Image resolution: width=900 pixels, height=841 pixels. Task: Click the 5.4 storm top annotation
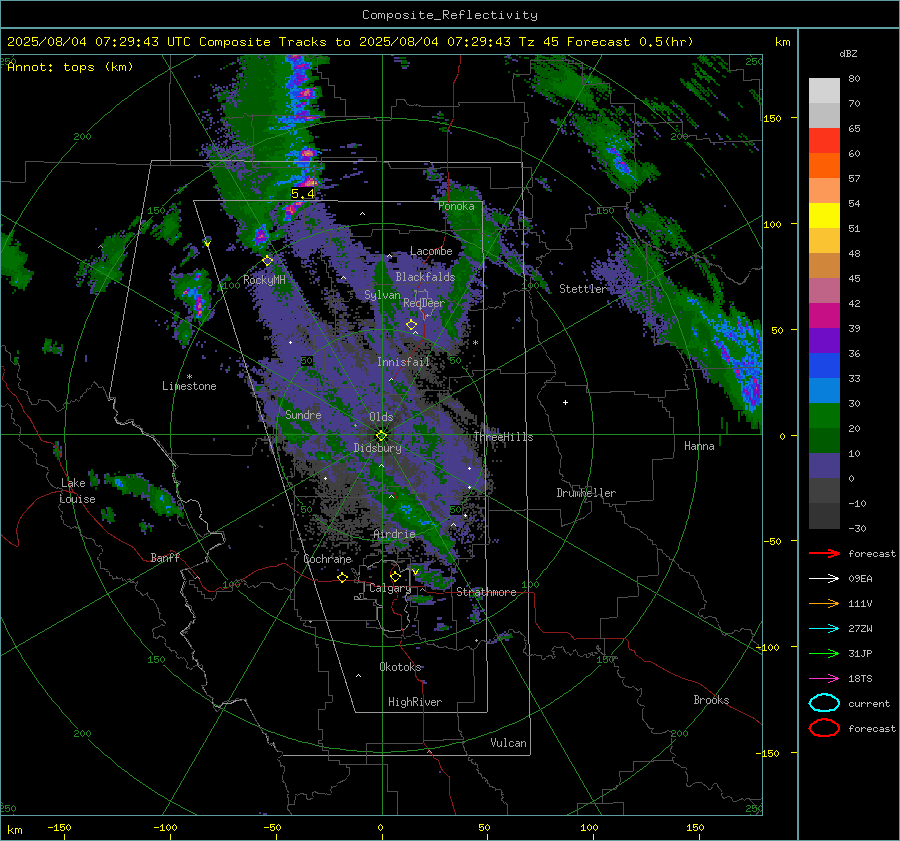(x=302, y=193)
